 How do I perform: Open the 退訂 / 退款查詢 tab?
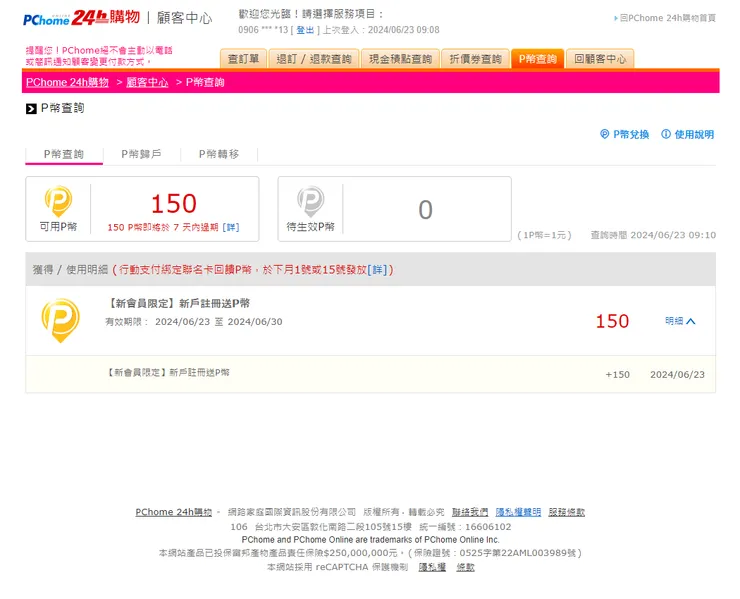point(314,59)
